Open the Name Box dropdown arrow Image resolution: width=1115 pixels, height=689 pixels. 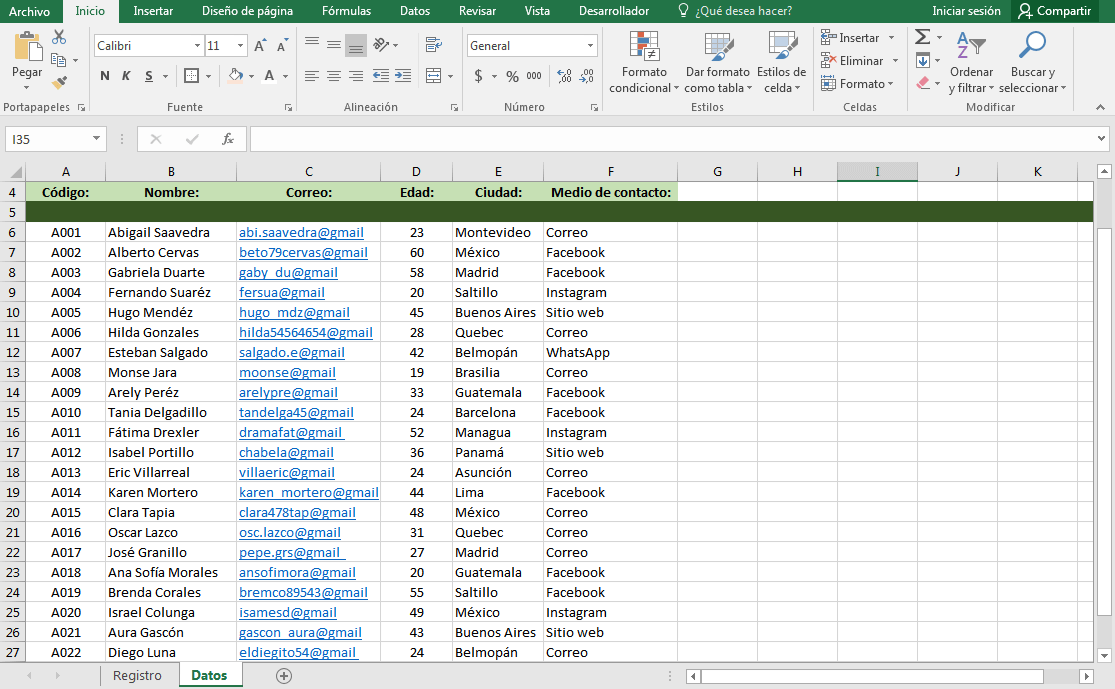pos(96,139)
